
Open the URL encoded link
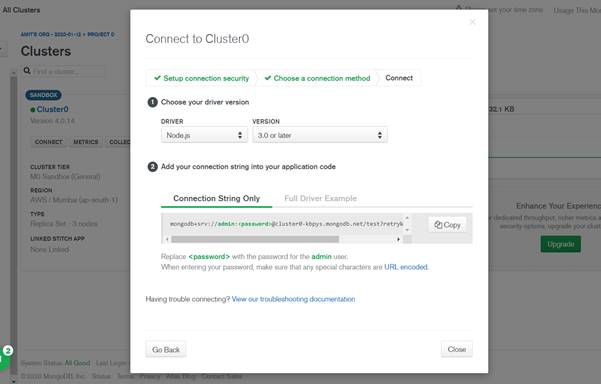coord(406,267)
